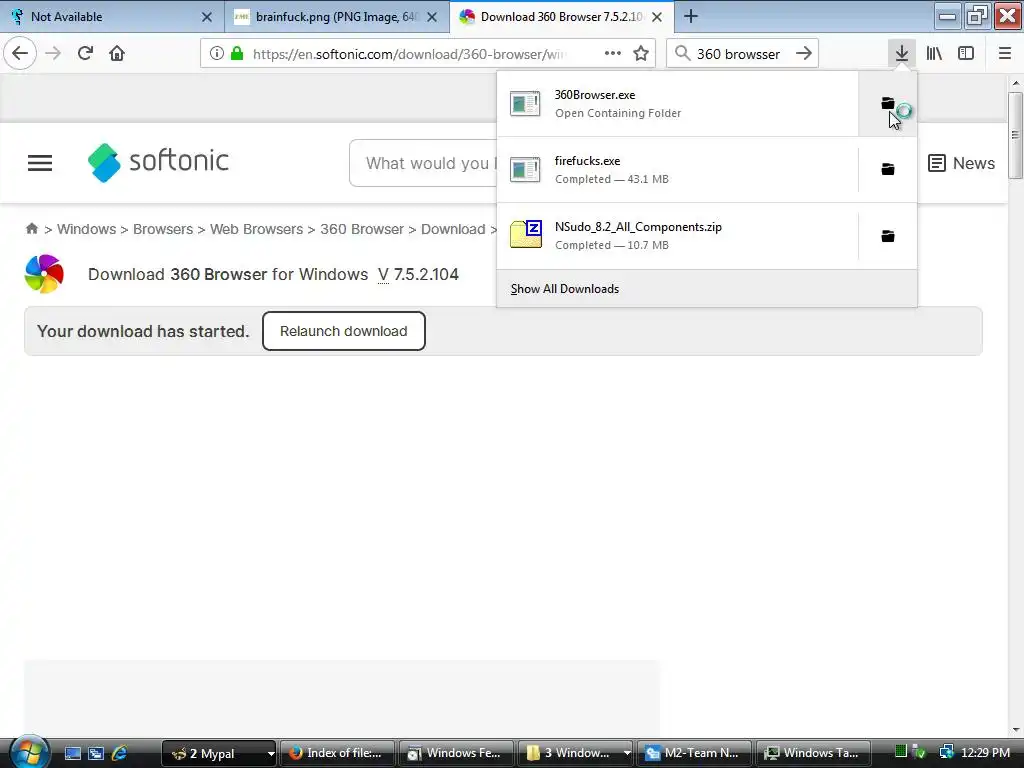Select the NSudo_8.2_All_Components.zip entry

(x=677, y=236)
